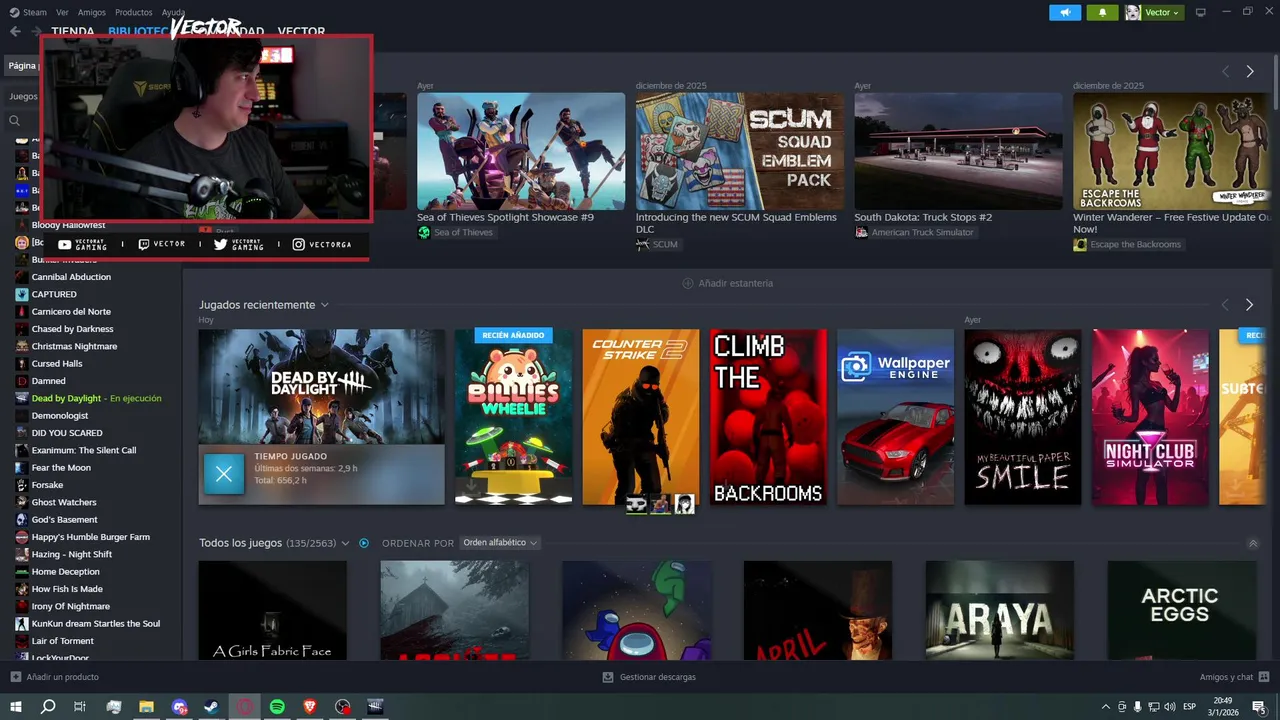This screenshot has width=1280, height=720.
Task: Click the SCUM game icon under news
Action: 642,244
